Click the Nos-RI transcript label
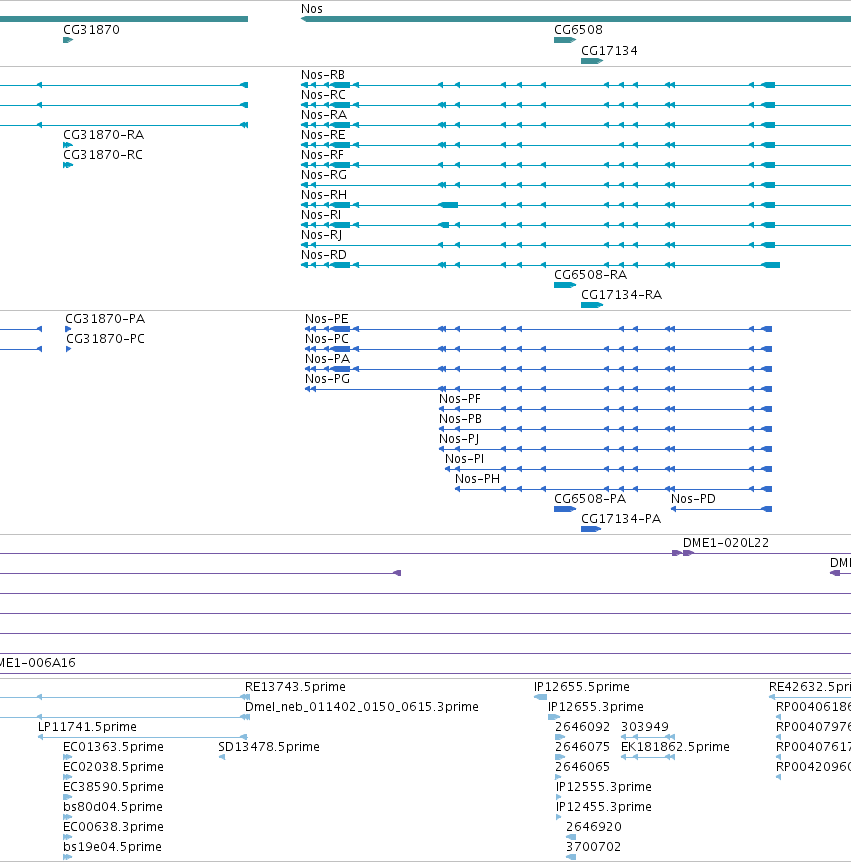This screenshot has height=862, width=851. tap(321, 214)
